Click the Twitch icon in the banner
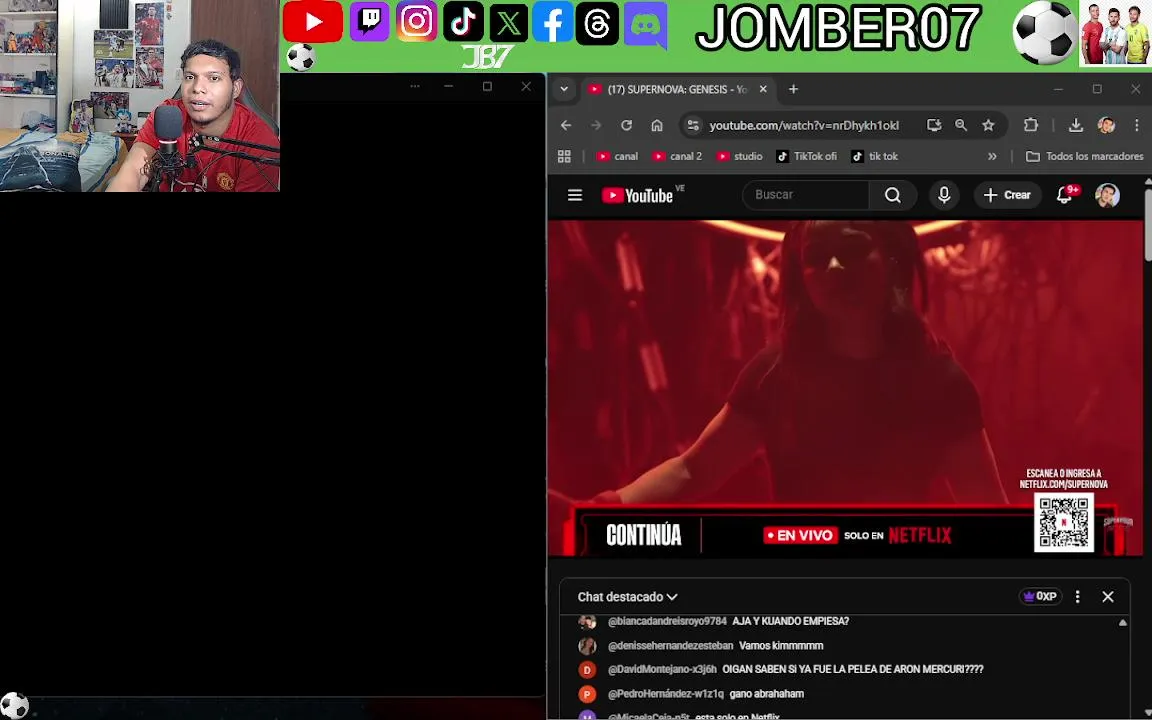This screenshot has height=720, width=1152. (x=369, y=21)
